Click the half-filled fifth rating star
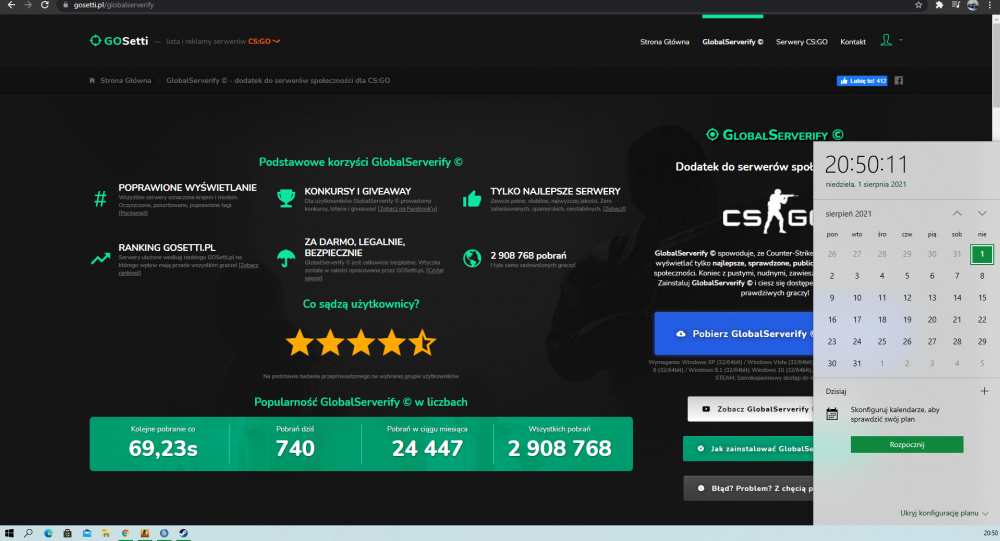Image resolution: width=1000 pixels, height=541 pixels. coord(422,343)
